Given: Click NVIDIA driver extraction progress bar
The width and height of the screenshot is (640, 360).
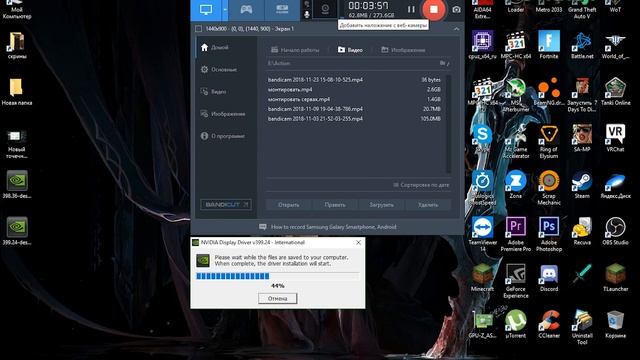Looking at the screenshot, I should point(278,276).
